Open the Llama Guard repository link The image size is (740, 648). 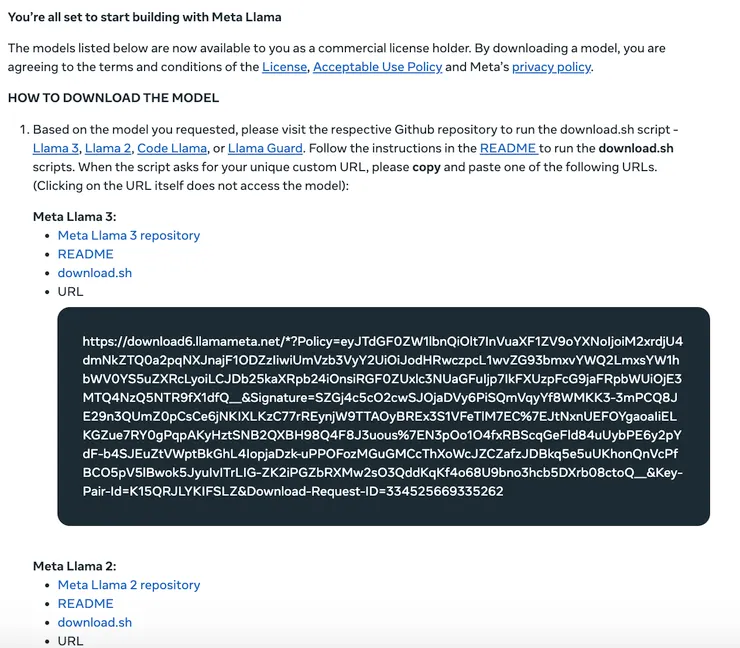(x=265, y=148)
